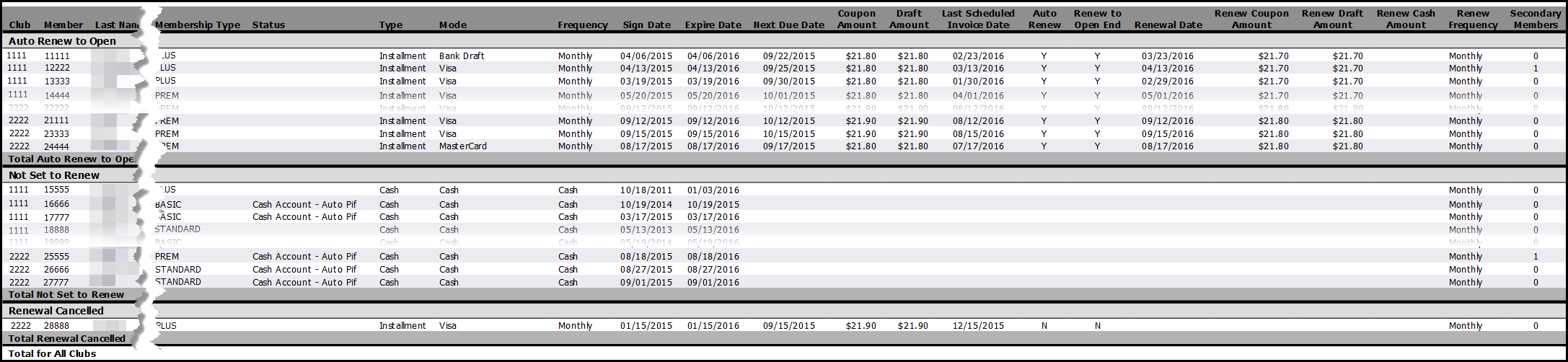The image size is (1568, 362).
Task: Select the Expire Date column header
Action: 713,25
